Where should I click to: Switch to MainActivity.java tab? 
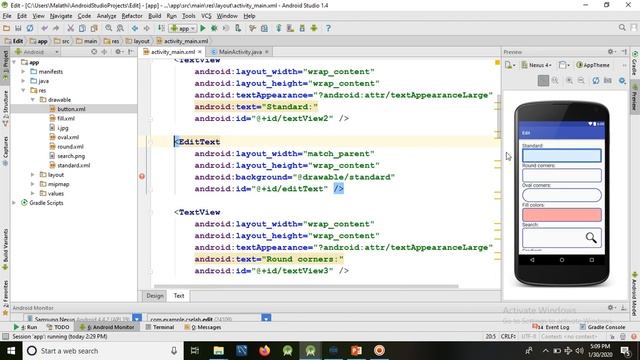(x=240, y=52)
